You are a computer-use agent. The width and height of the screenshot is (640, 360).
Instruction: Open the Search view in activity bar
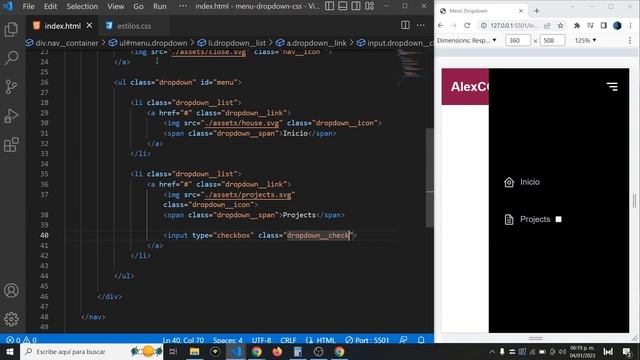click(11, 58)
